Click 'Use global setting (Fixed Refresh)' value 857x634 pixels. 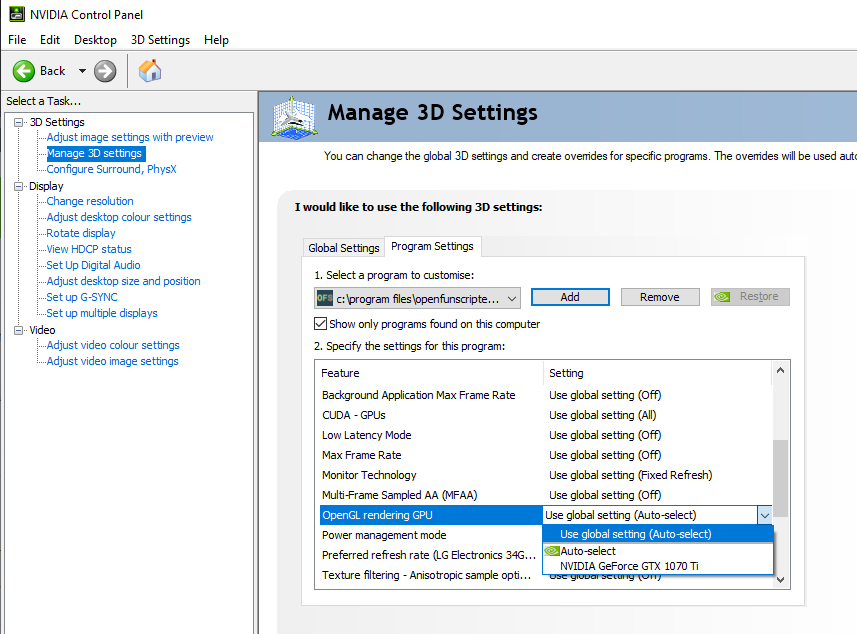click(x=631, y=476)
